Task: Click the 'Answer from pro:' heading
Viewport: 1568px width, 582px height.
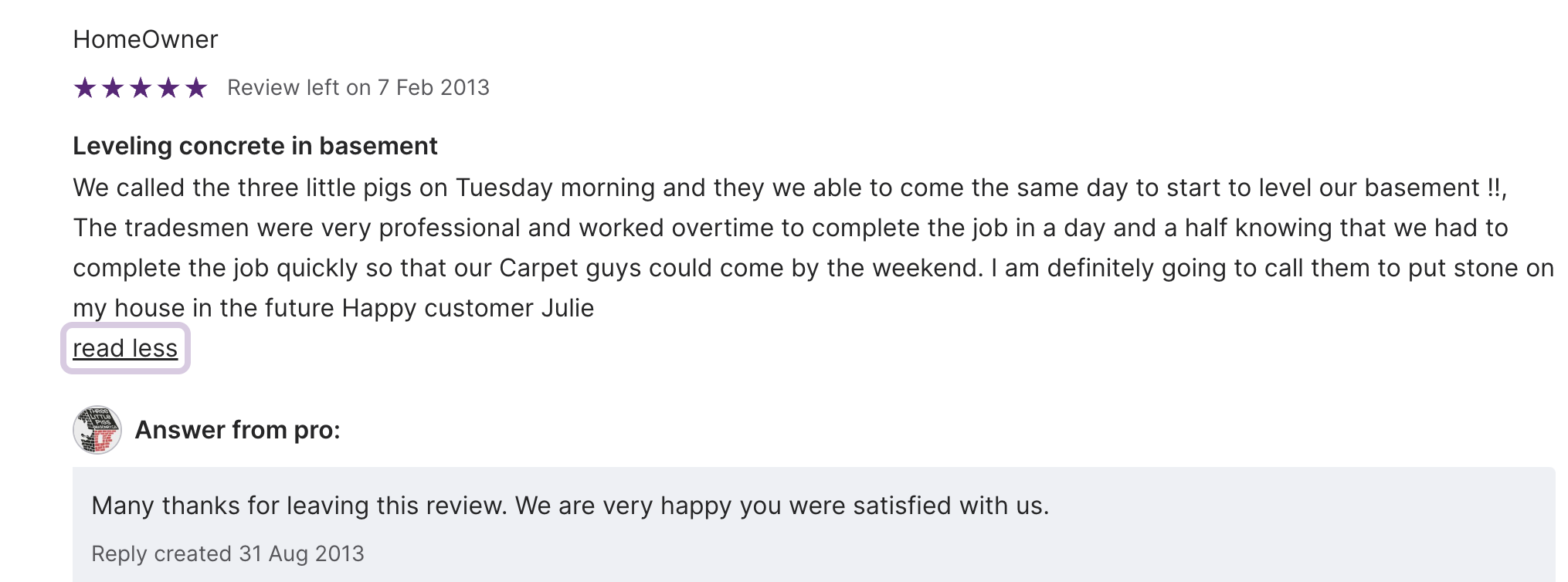Action: [x=237, y=430]
